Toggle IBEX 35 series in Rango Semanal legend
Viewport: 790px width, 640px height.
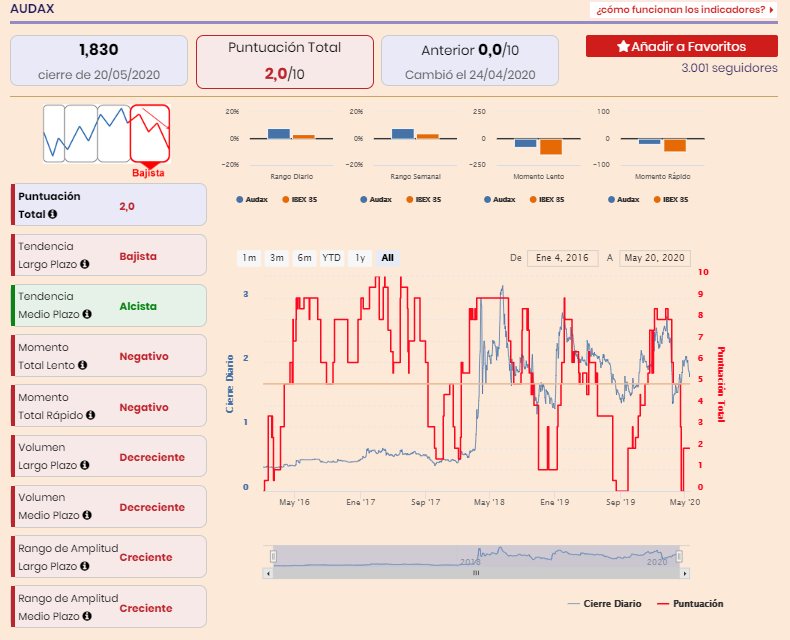click(x=423, y=200)
